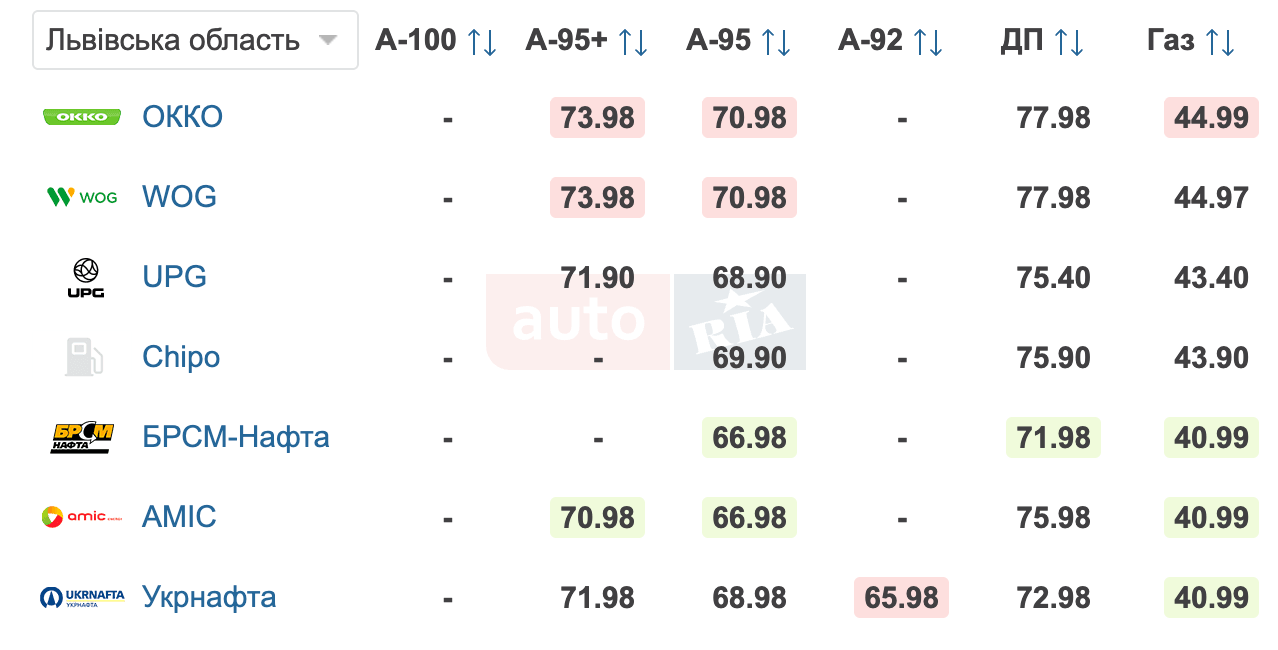Click Укрнафта A-92 price 65.98
This screenshot has width=1278, height=650.
point(901,598)
